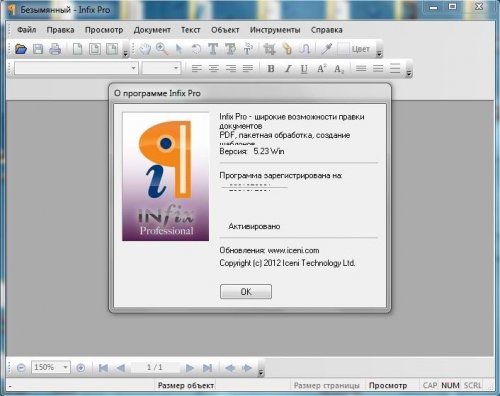Open the 150% zoom level dropdown
This screenshot has height=396, width=500.
pos(66,367)
